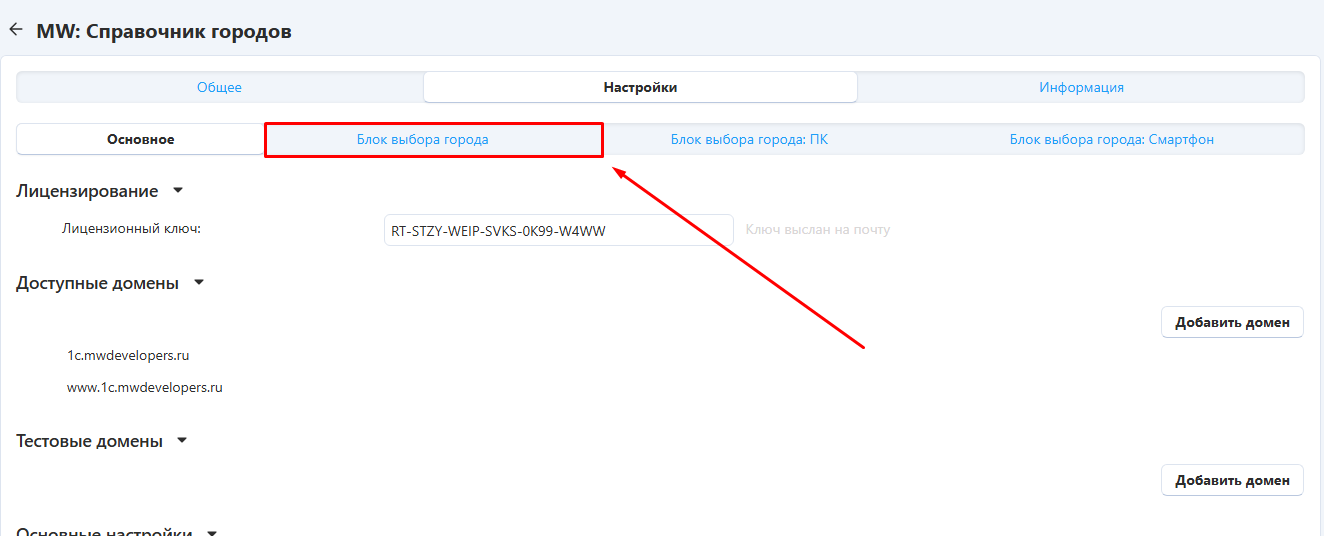
Task: Select the www.1c.mwdevelopers.ru domain entry
Action: coord(144,387)
